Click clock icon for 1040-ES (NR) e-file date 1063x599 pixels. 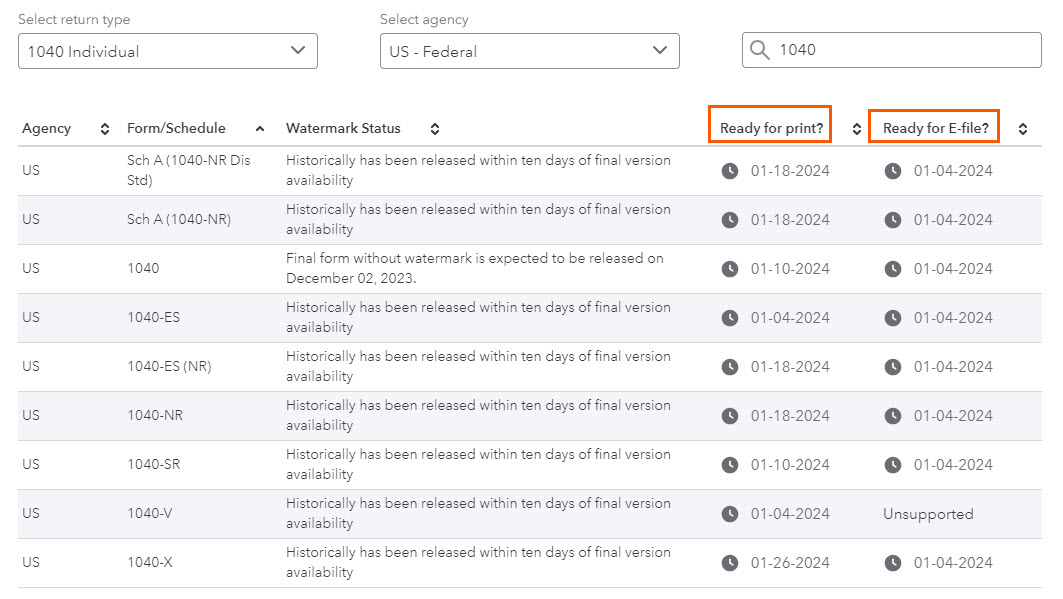(892, 367)
